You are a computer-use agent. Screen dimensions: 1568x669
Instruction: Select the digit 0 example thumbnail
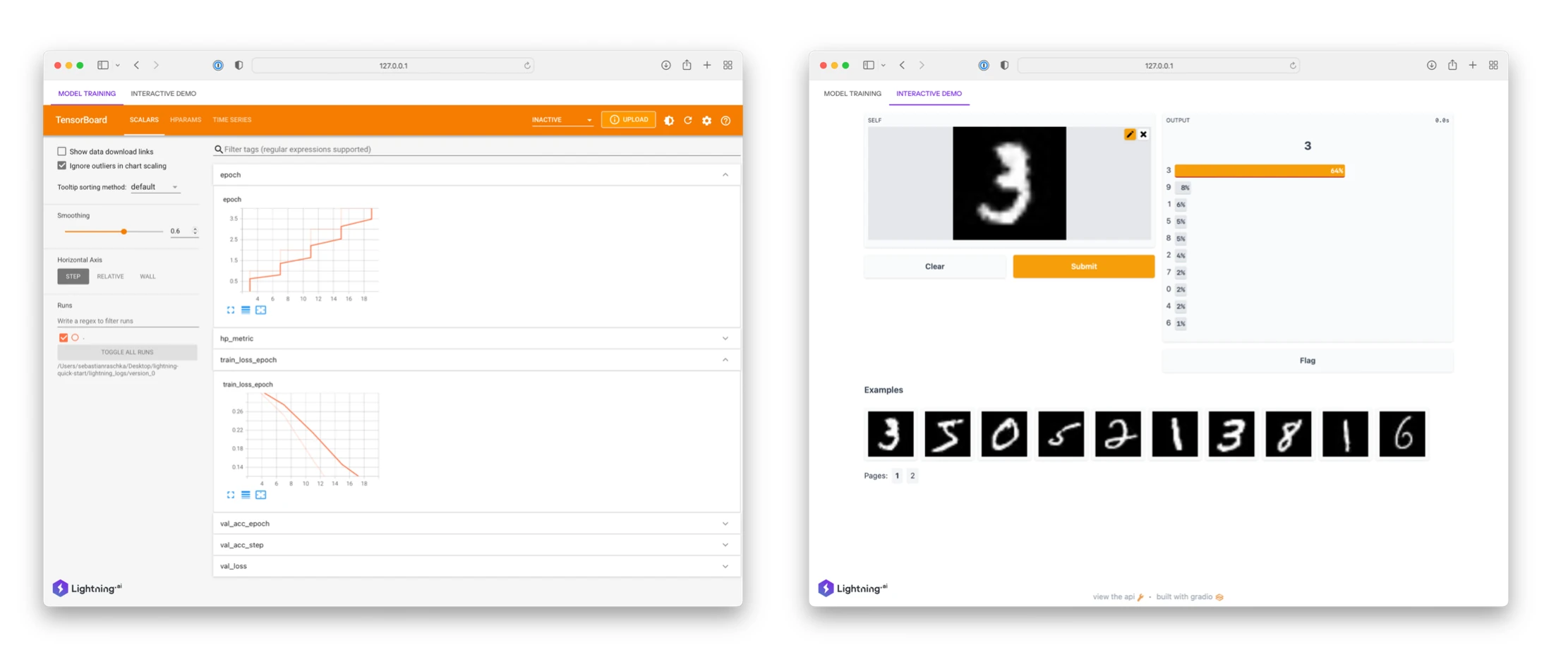point(1004,434)
